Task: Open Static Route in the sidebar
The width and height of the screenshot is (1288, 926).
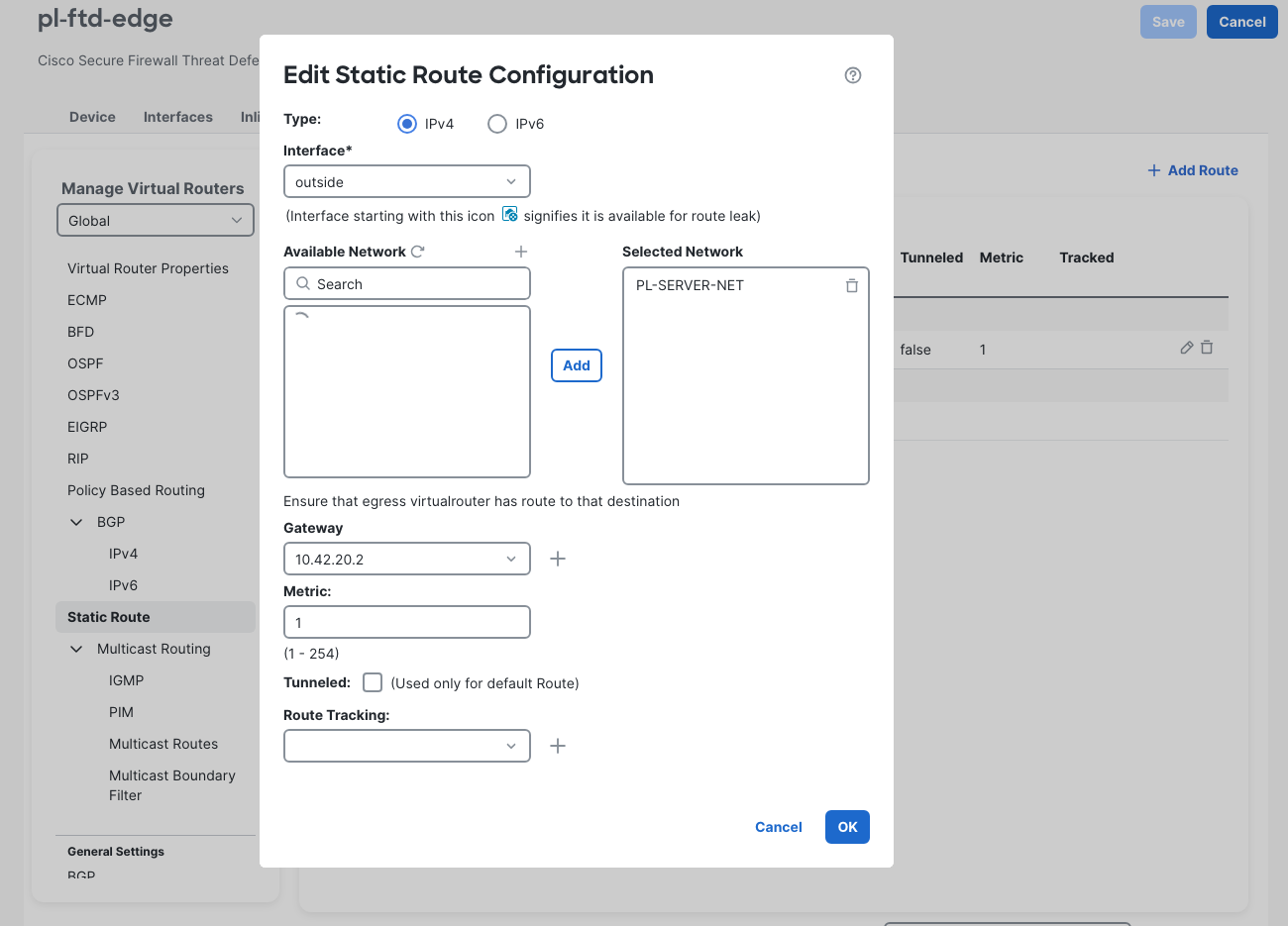Action: point(156,617)
